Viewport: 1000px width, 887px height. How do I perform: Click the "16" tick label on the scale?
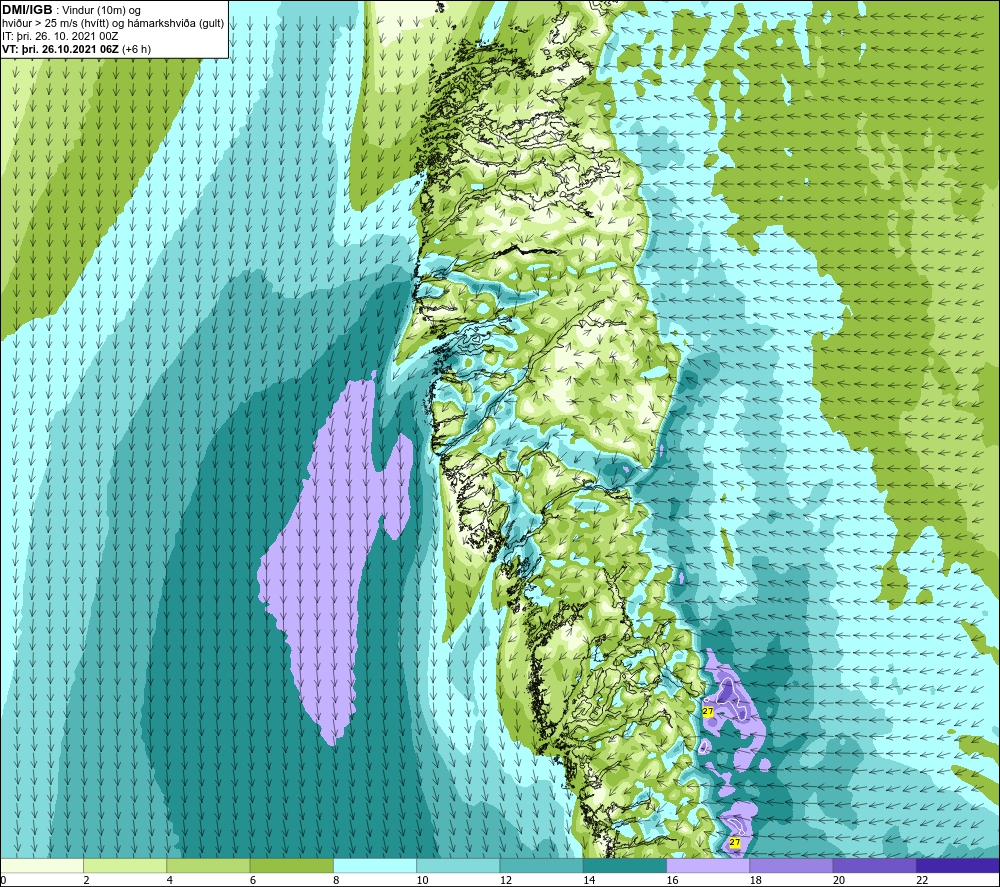click(x=672, y=880)
